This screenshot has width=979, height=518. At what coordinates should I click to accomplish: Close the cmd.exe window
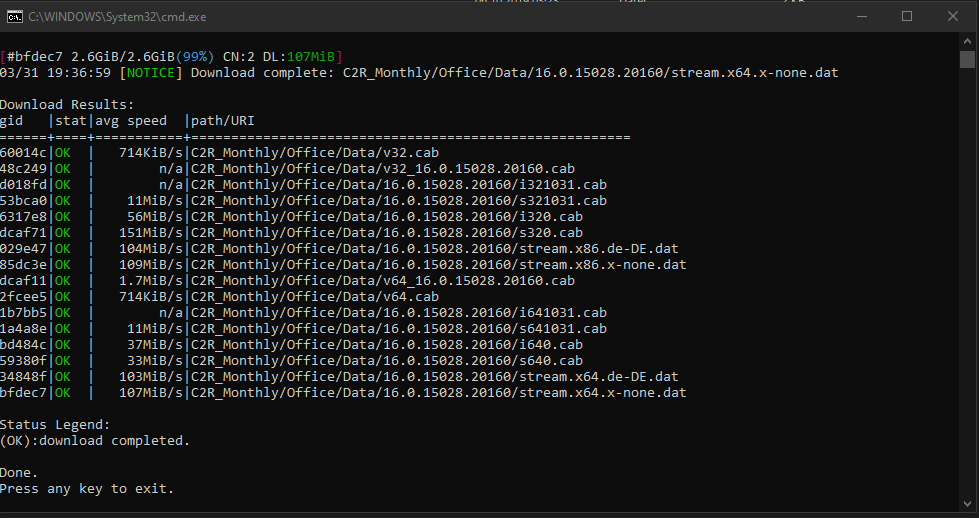953,17
